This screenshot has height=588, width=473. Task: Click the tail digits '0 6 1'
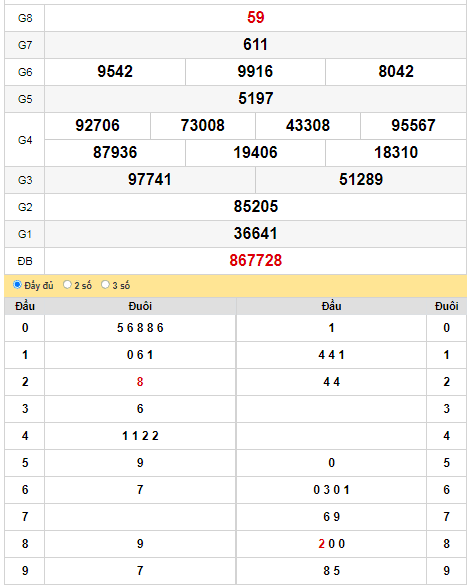pyautogui.click(x=140, y=355)
